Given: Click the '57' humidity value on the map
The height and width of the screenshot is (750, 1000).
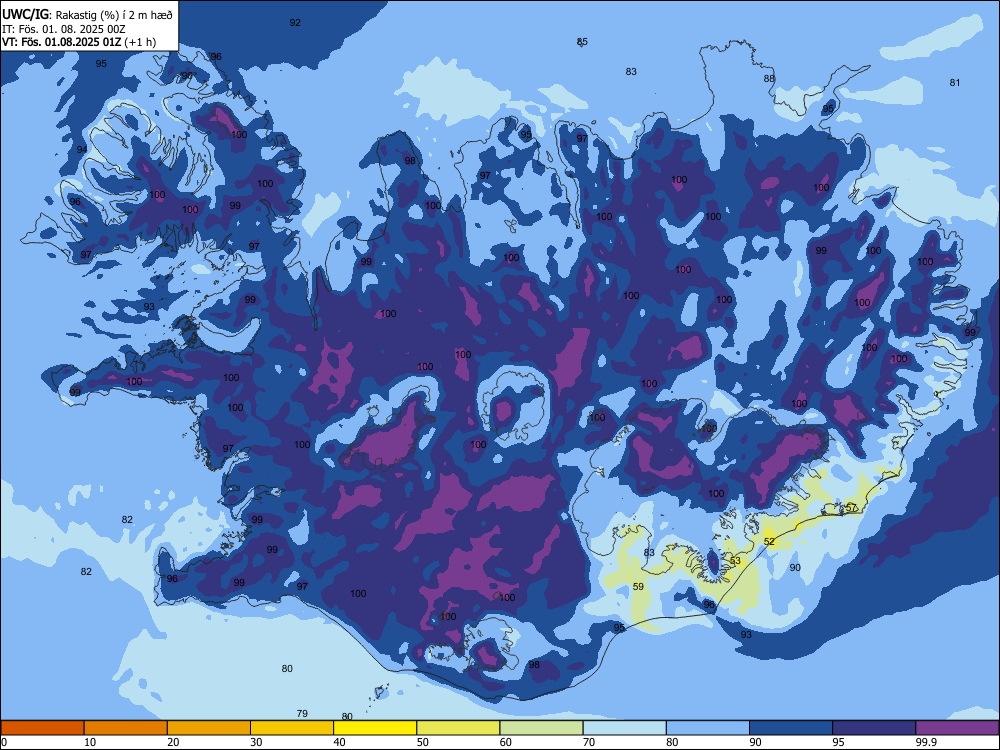Looking at the screenshot, I should [851, 508].
